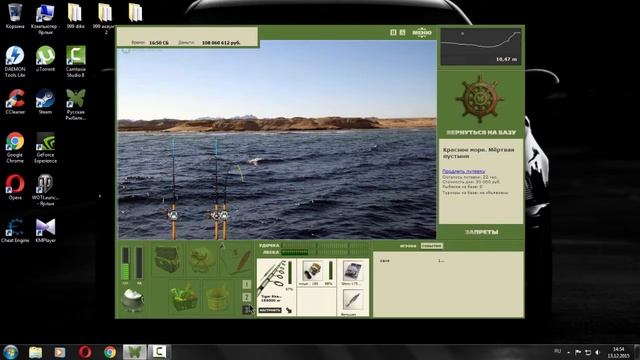The image size is (640, 360).
Task: Select the Русская Рыбалка desktop shortcut
Action: coord(76,104)
